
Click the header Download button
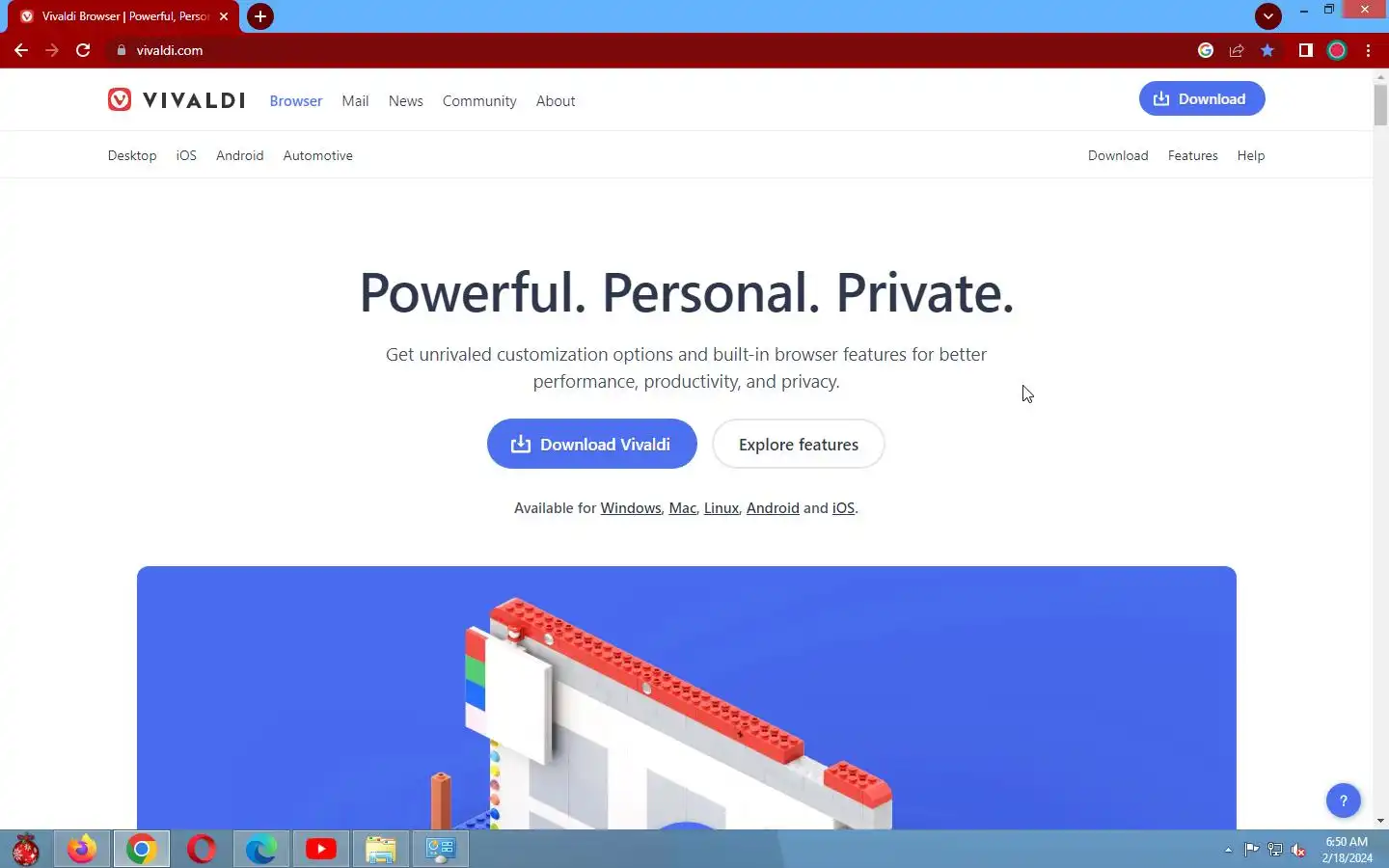point(1202,98)
